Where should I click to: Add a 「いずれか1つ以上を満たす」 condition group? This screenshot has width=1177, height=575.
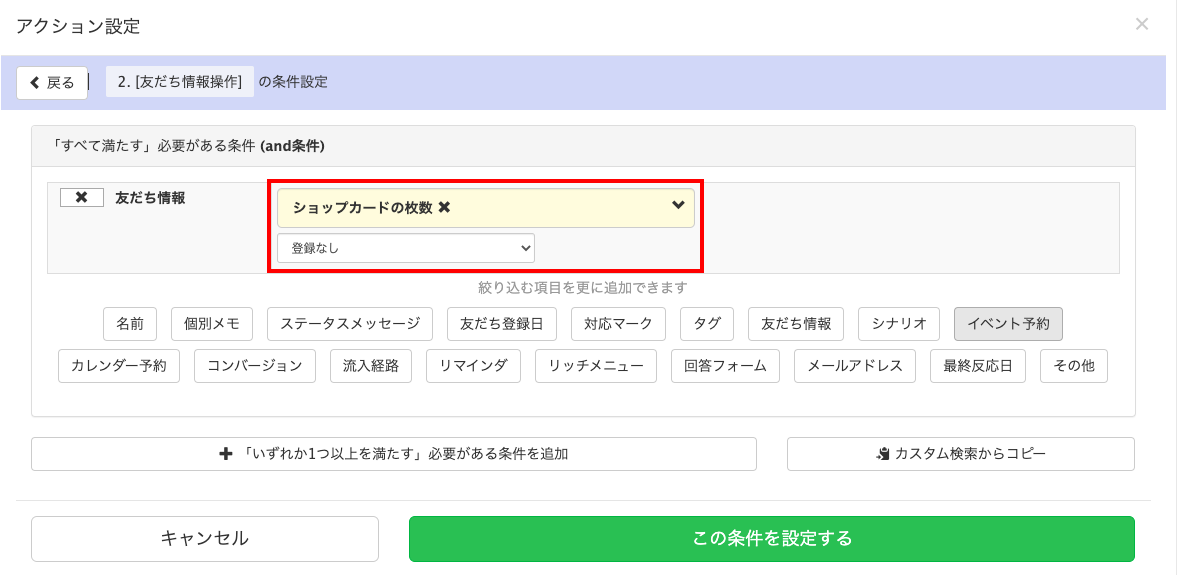click(394, 454)
